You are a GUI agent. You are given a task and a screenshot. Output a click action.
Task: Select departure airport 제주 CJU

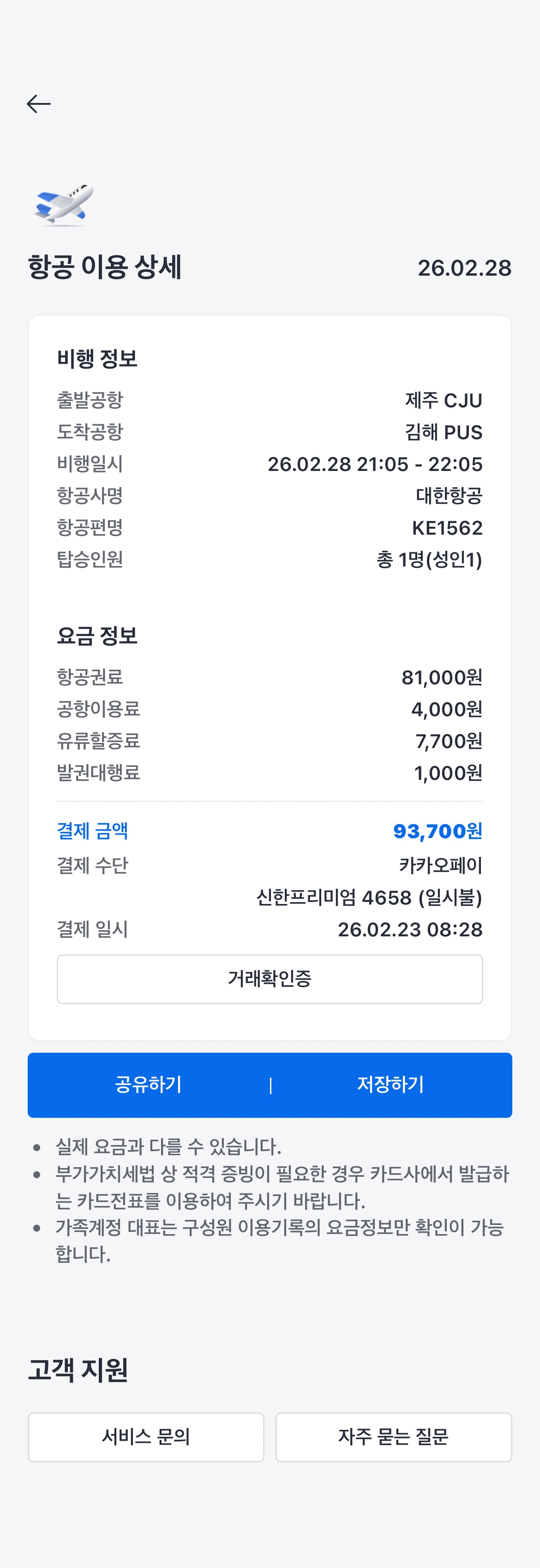pos(443,400)
